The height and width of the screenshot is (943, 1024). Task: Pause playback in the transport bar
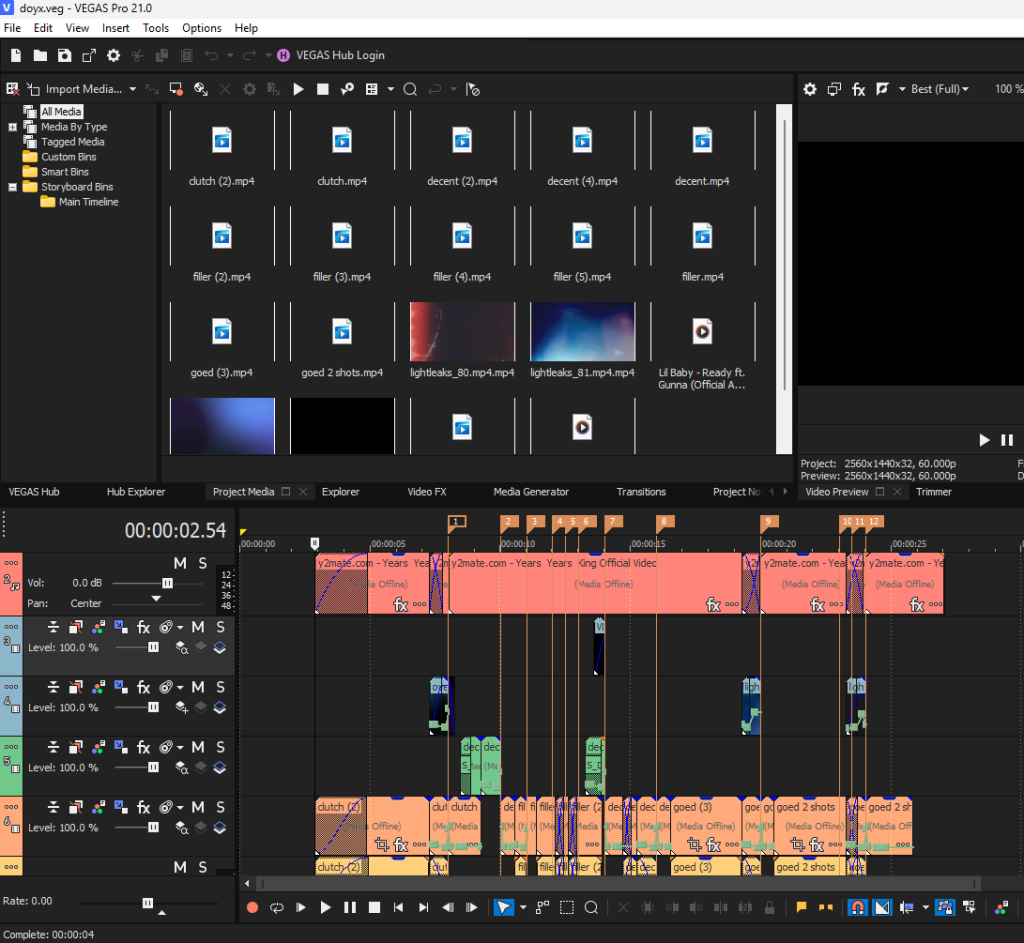click(x=350, y=907)
